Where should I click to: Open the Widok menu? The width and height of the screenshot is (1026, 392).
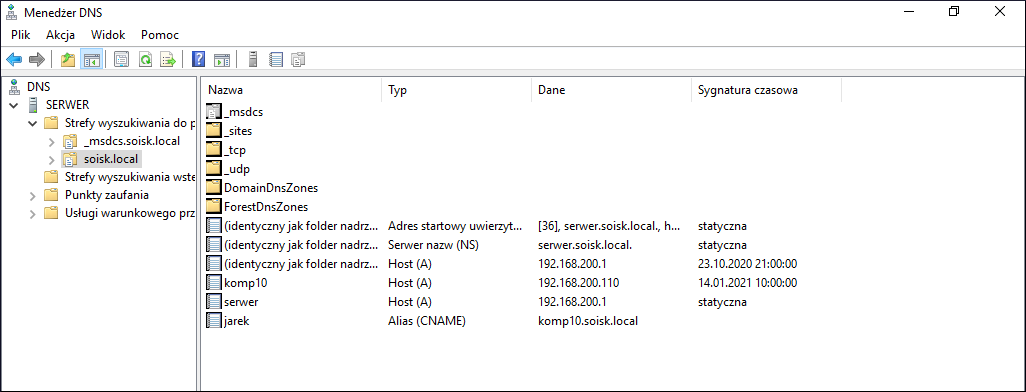[108, 35]
